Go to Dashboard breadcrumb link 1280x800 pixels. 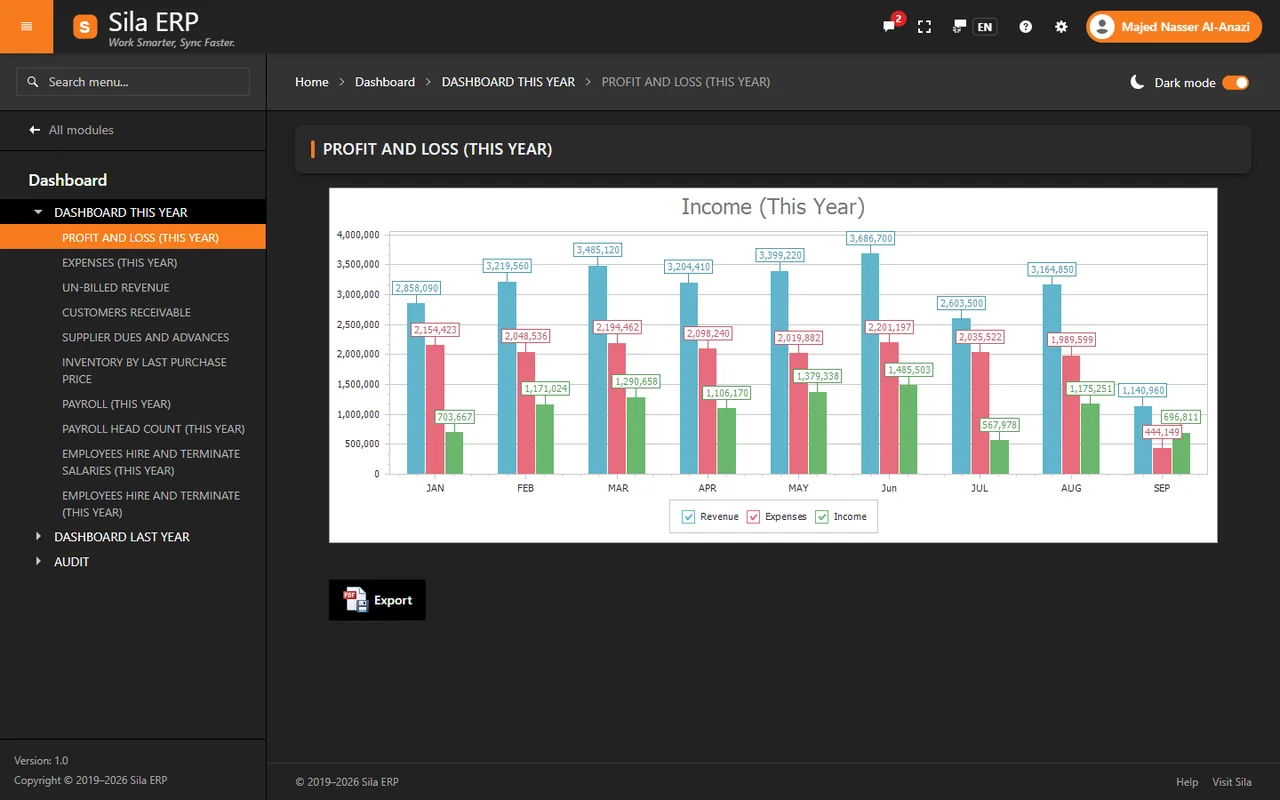[385, 82]
